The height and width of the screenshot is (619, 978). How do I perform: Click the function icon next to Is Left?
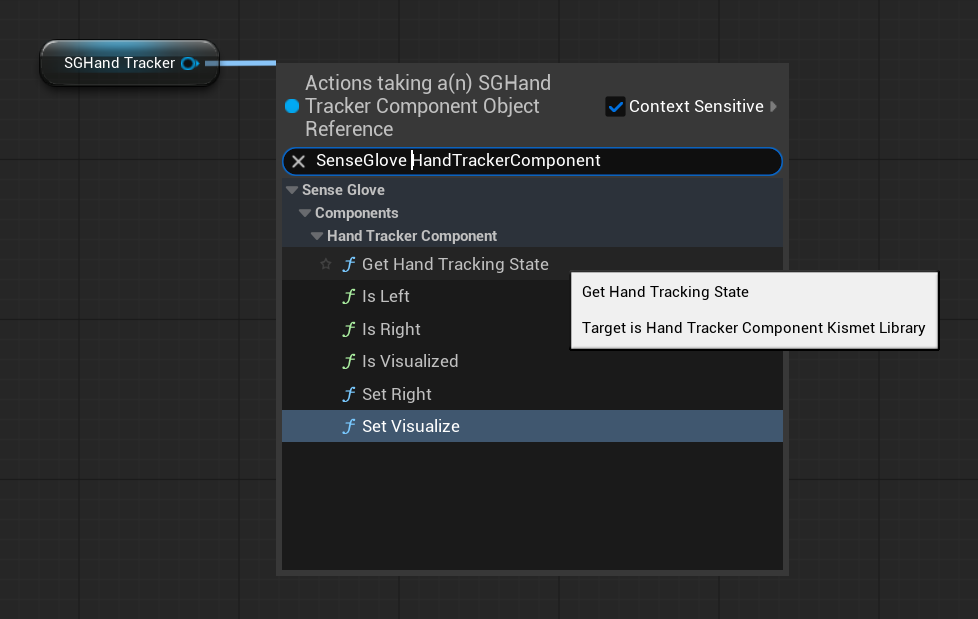point(348,296)
